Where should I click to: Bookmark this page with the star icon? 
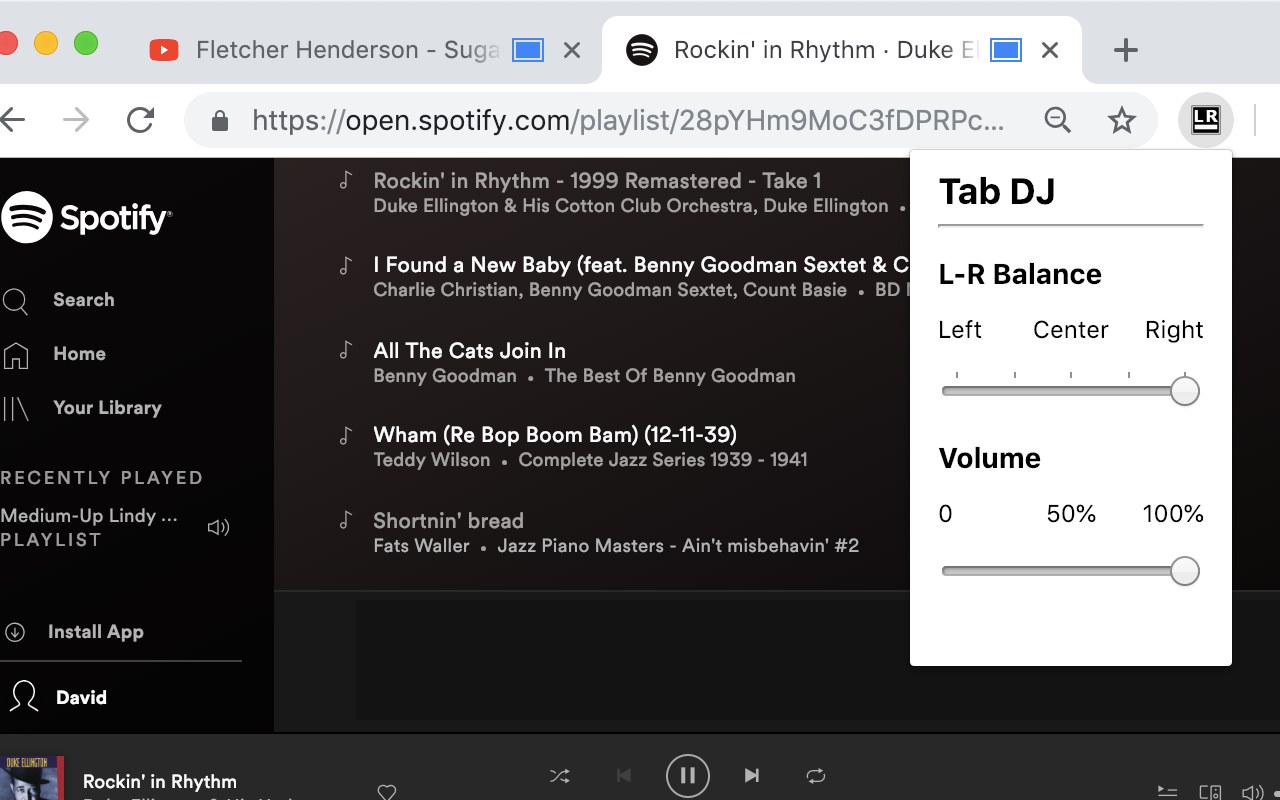(x=1122, y=121)
